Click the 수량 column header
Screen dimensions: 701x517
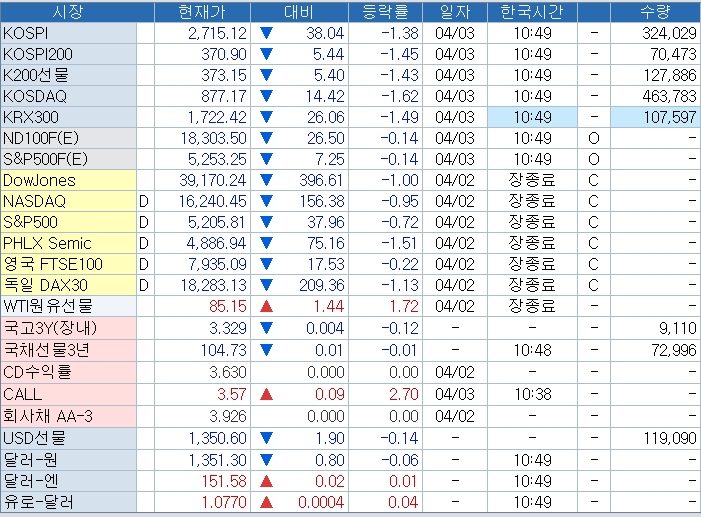click(x=655, y=12)
